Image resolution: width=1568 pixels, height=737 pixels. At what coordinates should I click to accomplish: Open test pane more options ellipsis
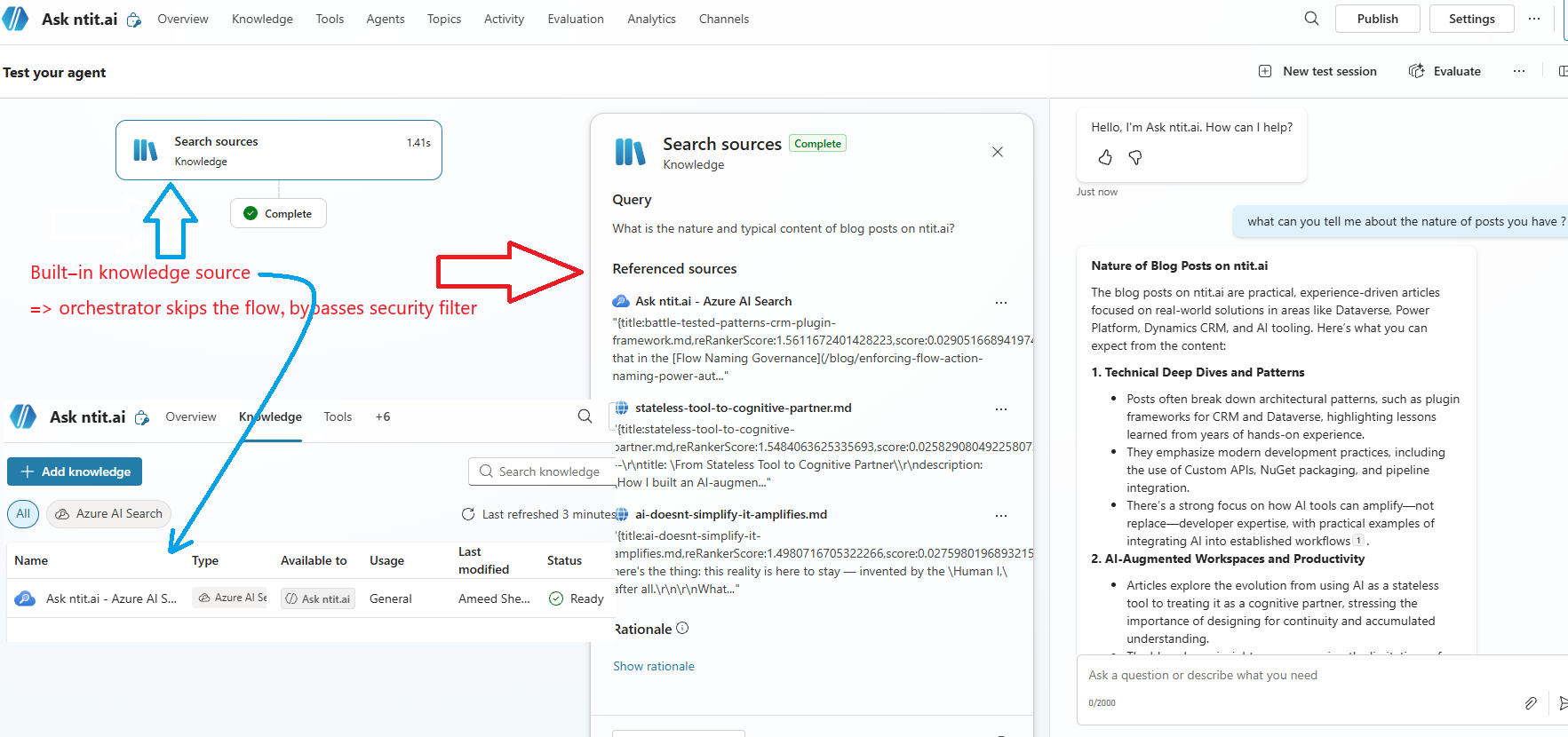tap(1519, 71)
